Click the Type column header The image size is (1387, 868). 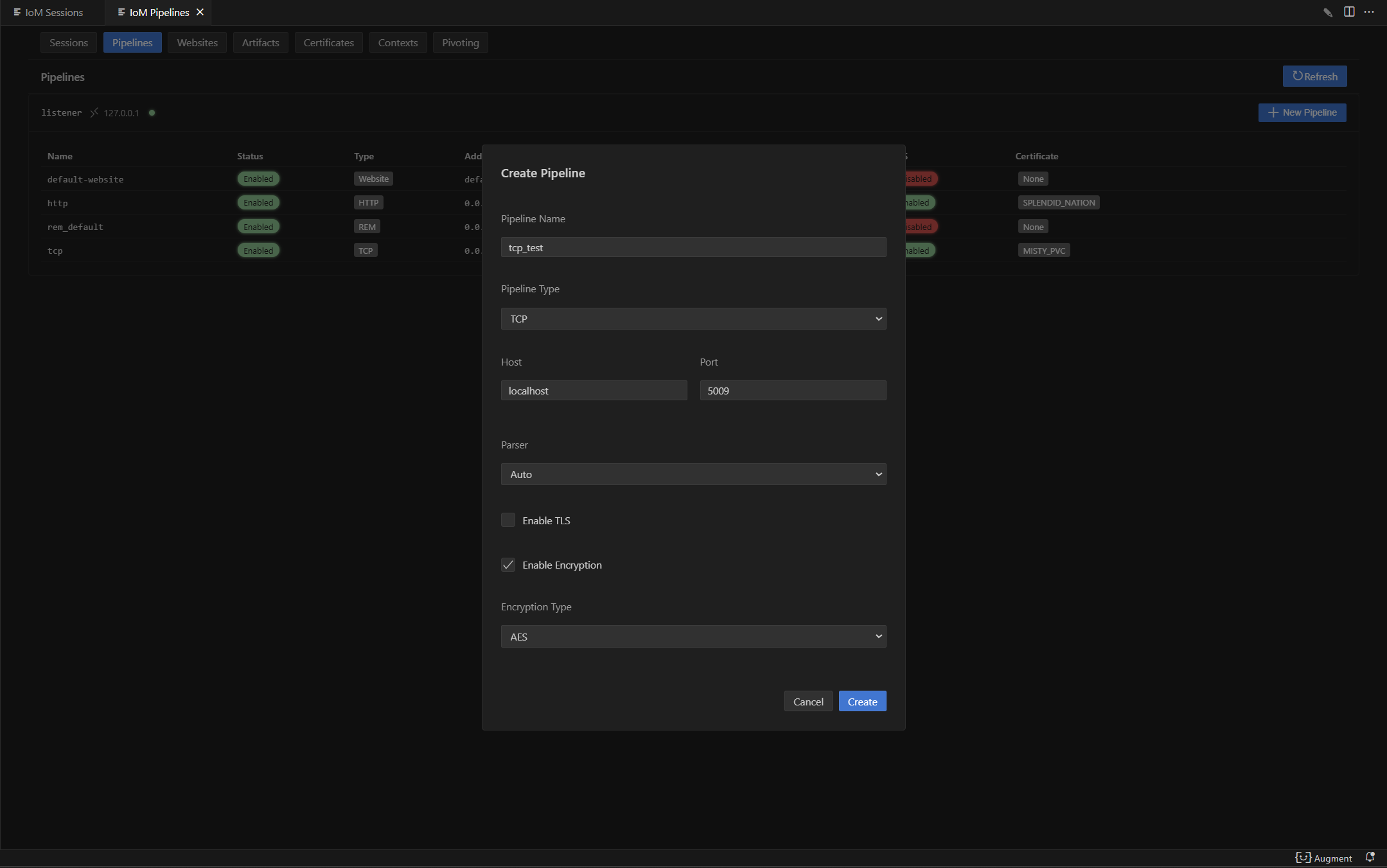tap(364, 156)
